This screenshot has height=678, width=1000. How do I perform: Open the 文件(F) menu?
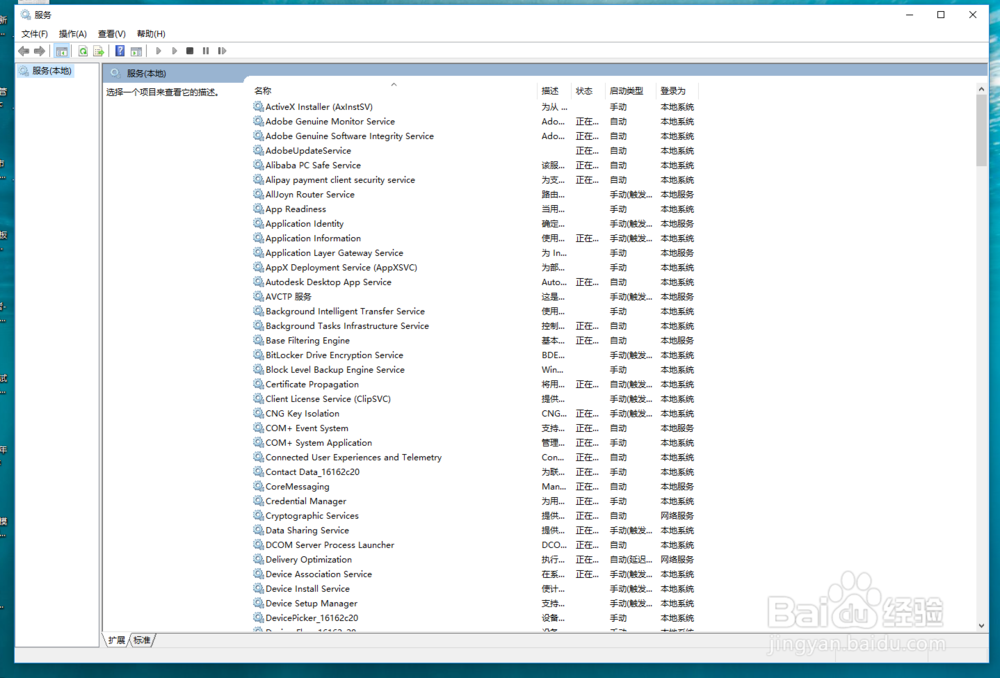tap(36, 33)
